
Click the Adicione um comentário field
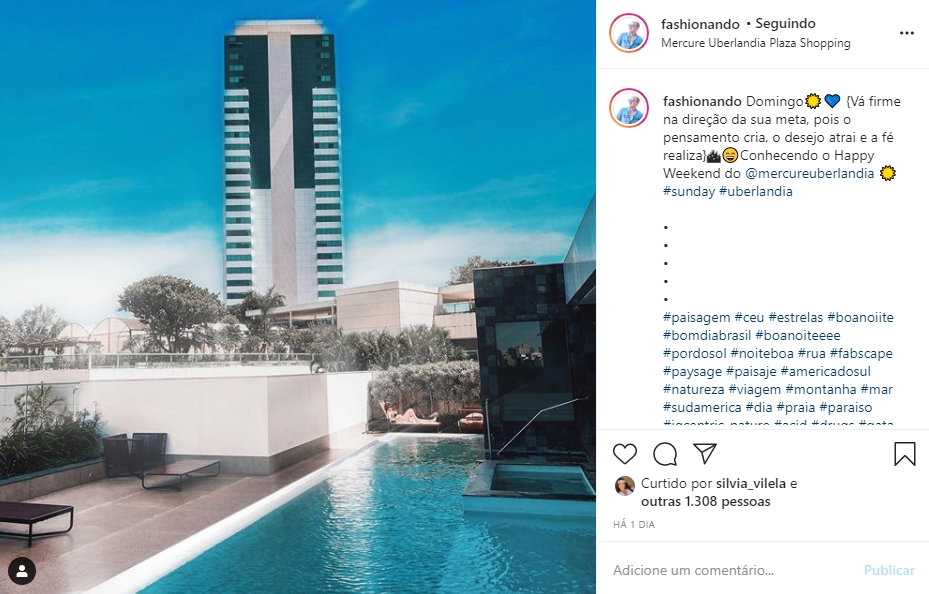pos(732,570)
